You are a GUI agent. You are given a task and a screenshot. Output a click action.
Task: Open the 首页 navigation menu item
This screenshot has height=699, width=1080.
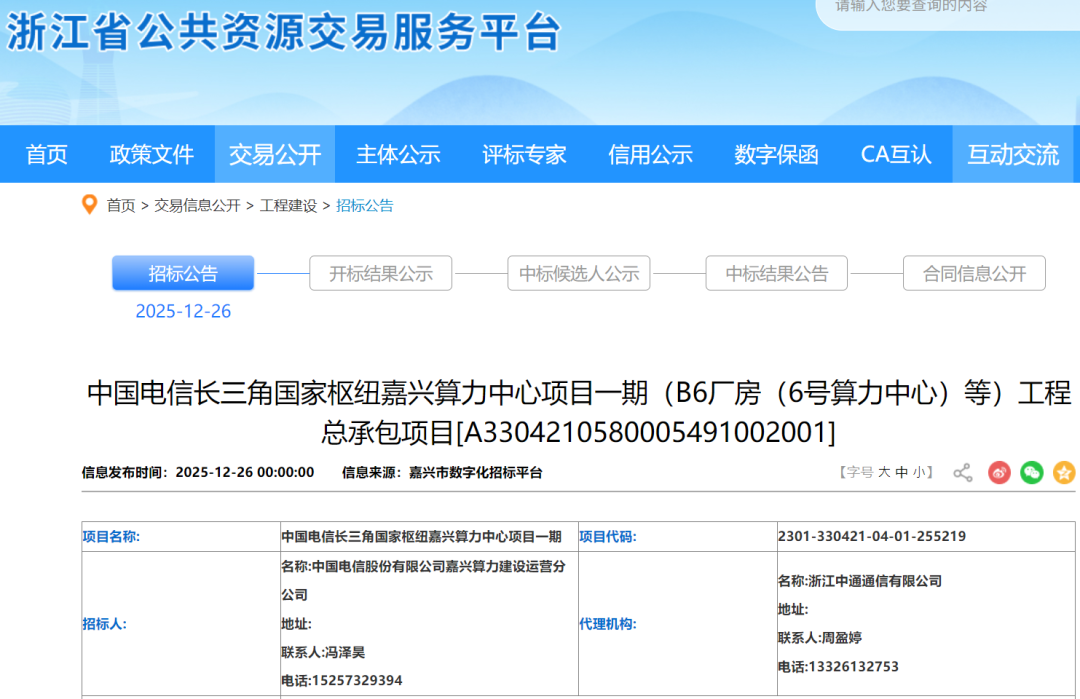47,155
